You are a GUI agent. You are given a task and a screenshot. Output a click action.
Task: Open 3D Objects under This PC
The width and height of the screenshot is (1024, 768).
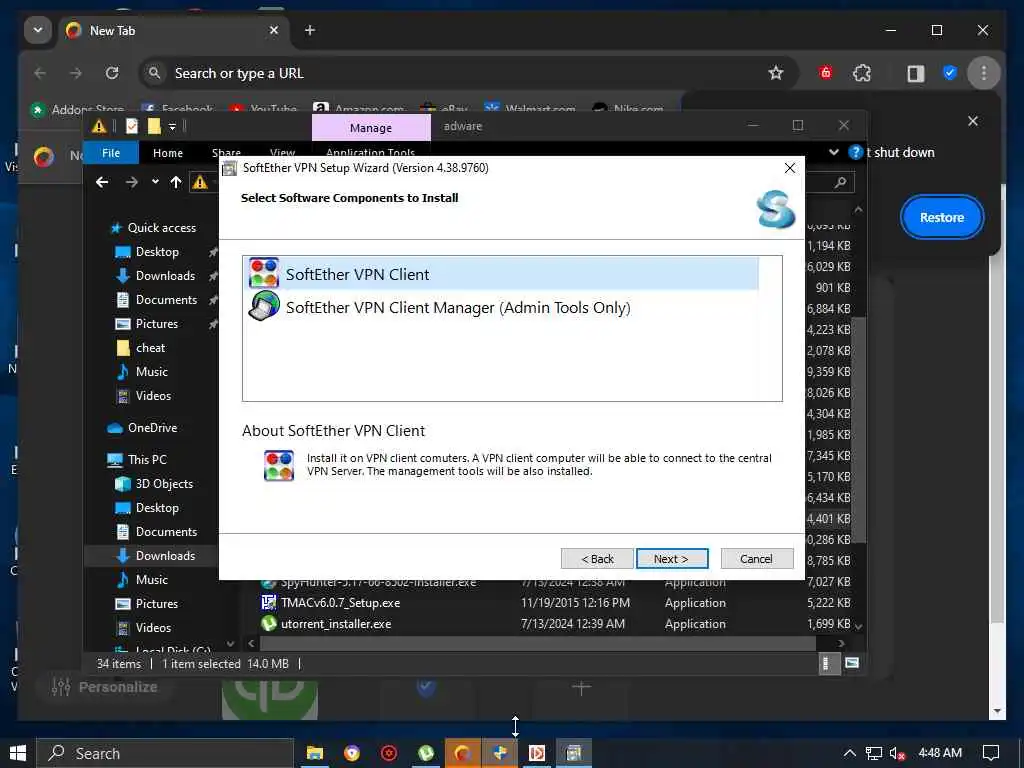163,484
